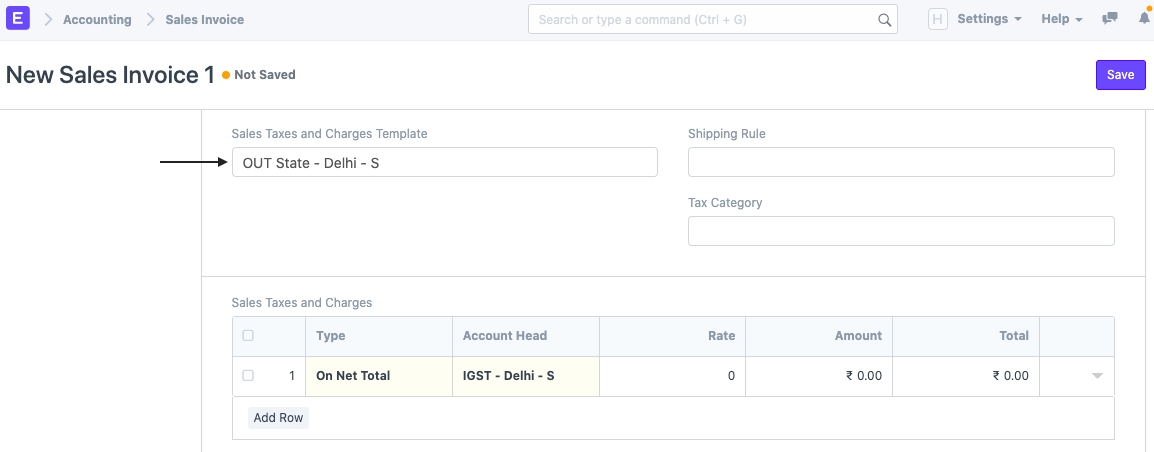
Task: Open the notifications bell icon
Action: coord(1143,19)
